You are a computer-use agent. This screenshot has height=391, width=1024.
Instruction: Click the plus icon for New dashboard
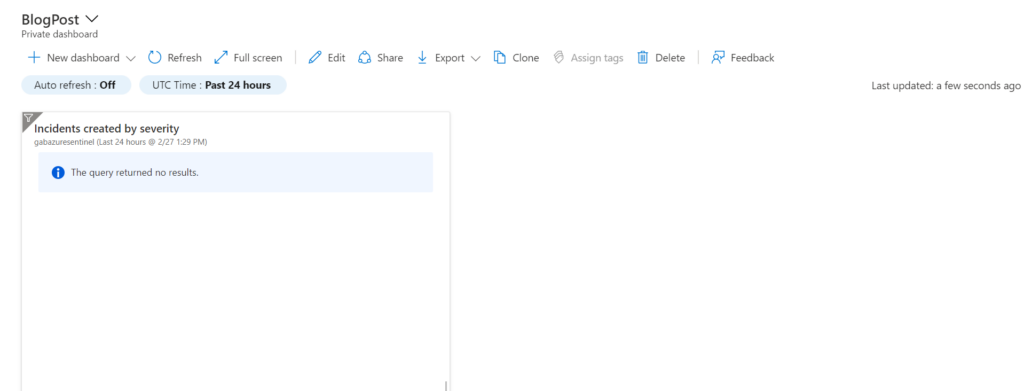tap(34, 57)
